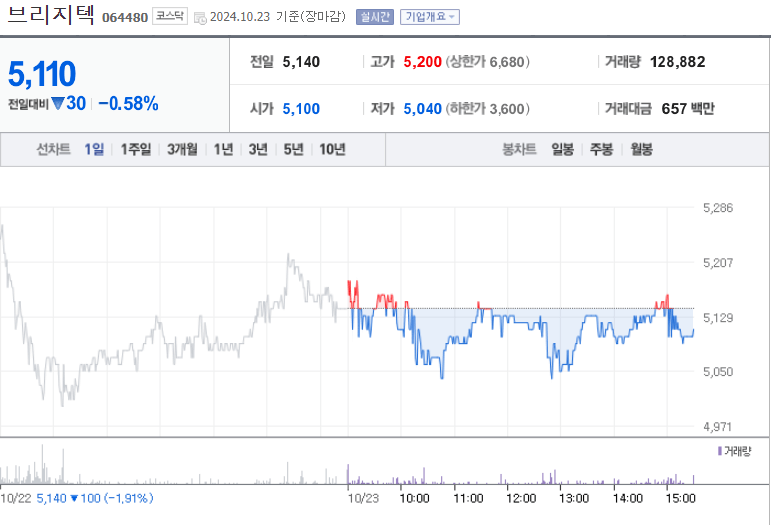Click the 4,971 price axis label
Image resolution: width=771 pixels, height=525 pixels.
click(x=718, y=427)
